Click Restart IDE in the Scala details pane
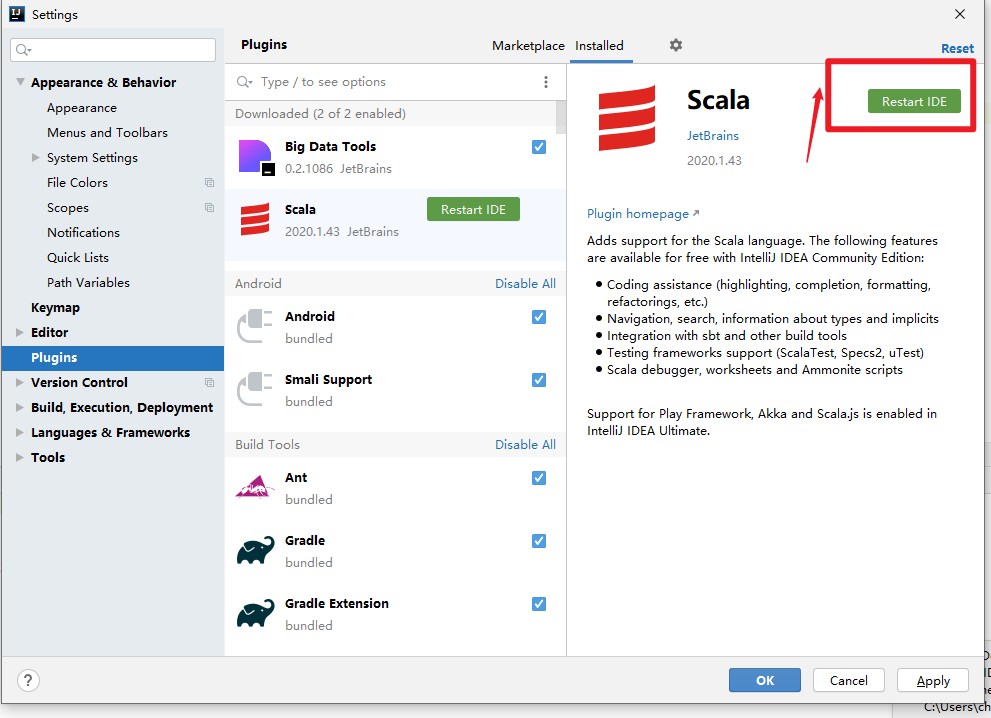The height and width of the screenshot is (718, 991). point(914,101)
